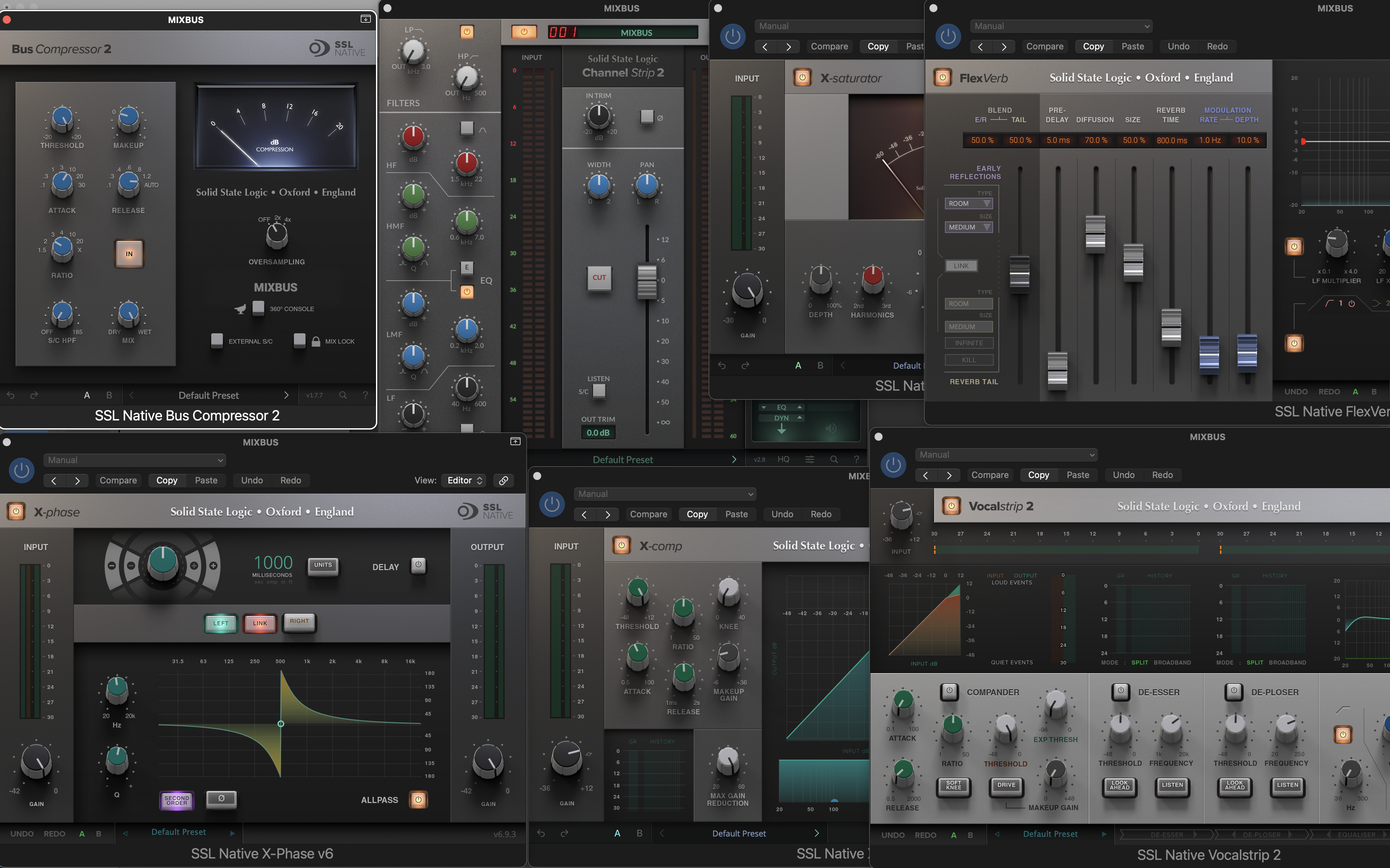Click the FlexVerb pre-delay 5.0 ms value
The height and width of the screenshot is (868, 1390).
coord(1057,140)
